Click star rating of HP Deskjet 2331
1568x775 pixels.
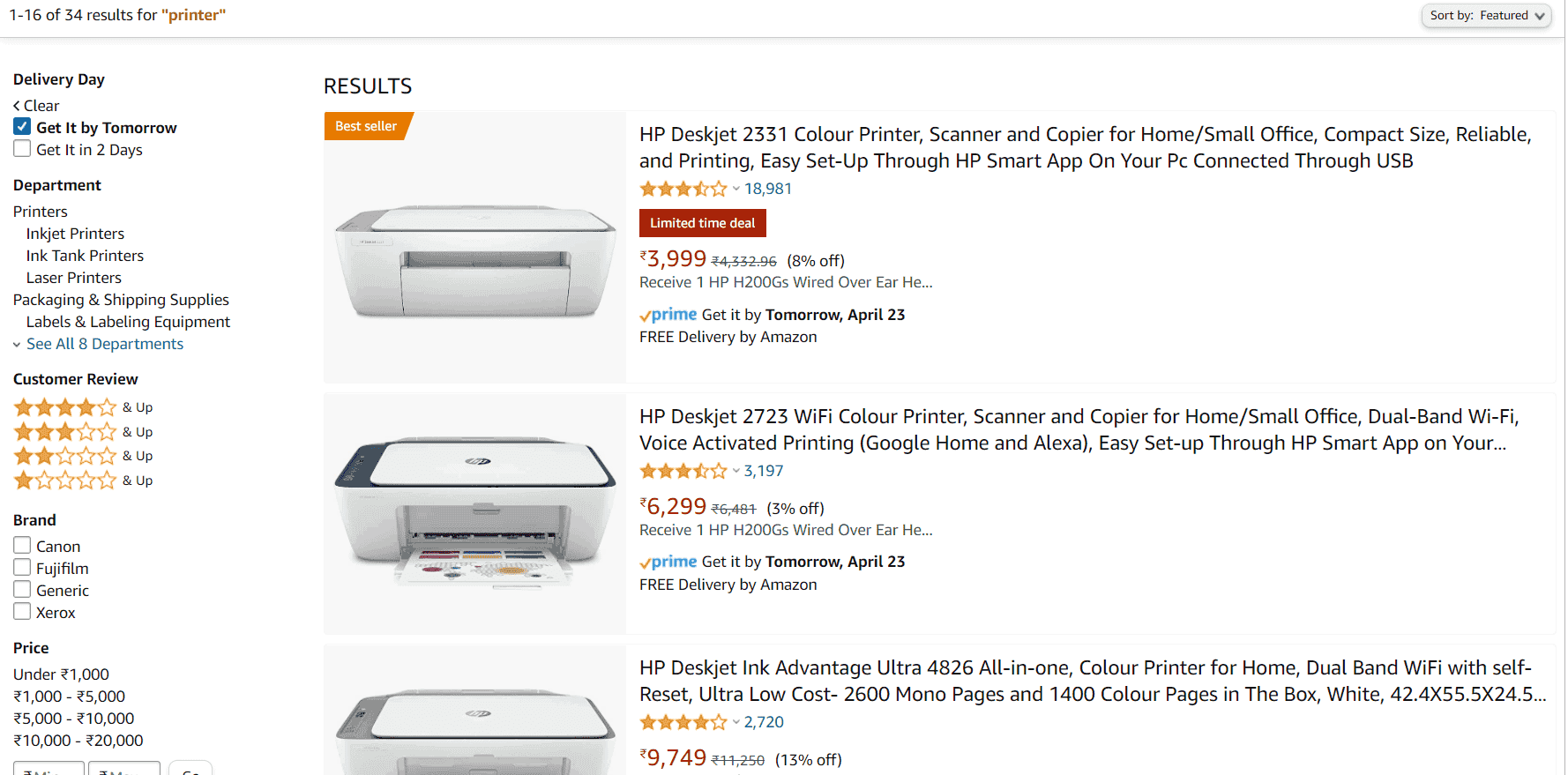click(683, 189)
